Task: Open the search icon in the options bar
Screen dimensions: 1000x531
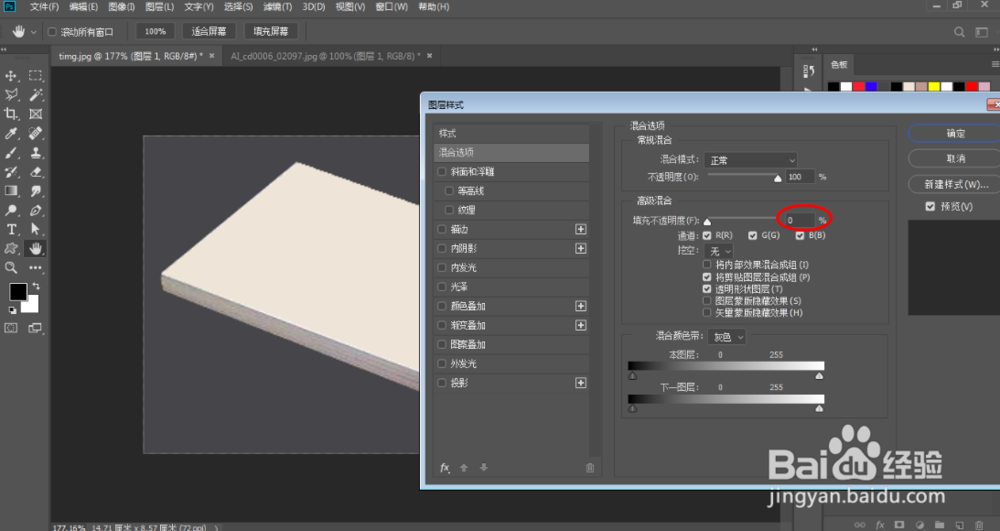Action: click(x=959, y=32)
